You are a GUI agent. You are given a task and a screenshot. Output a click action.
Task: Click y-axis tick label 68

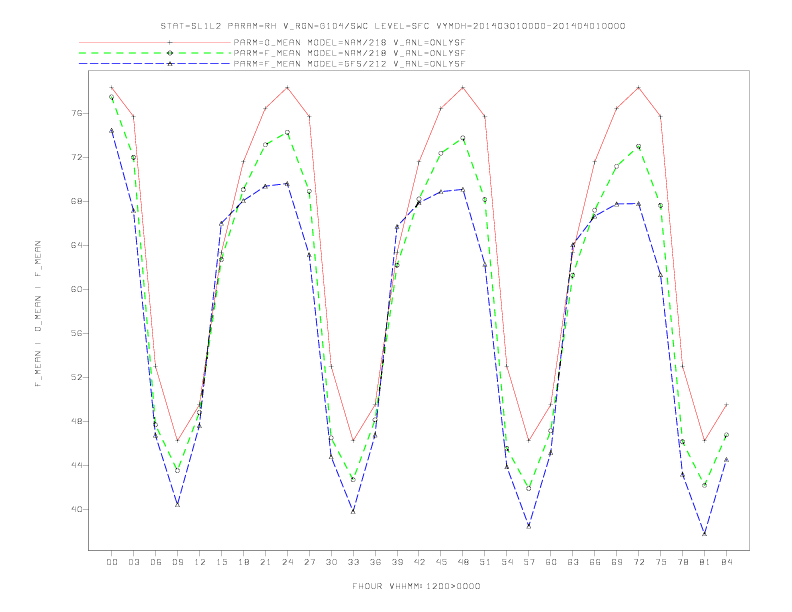click(76, 201)
